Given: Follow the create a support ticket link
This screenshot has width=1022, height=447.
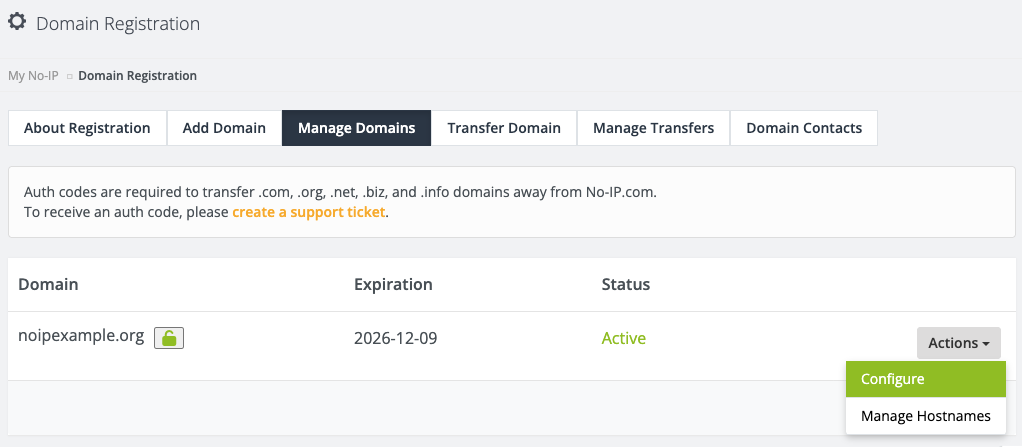Looking at the screenshot, I should (x=309, y=212).
